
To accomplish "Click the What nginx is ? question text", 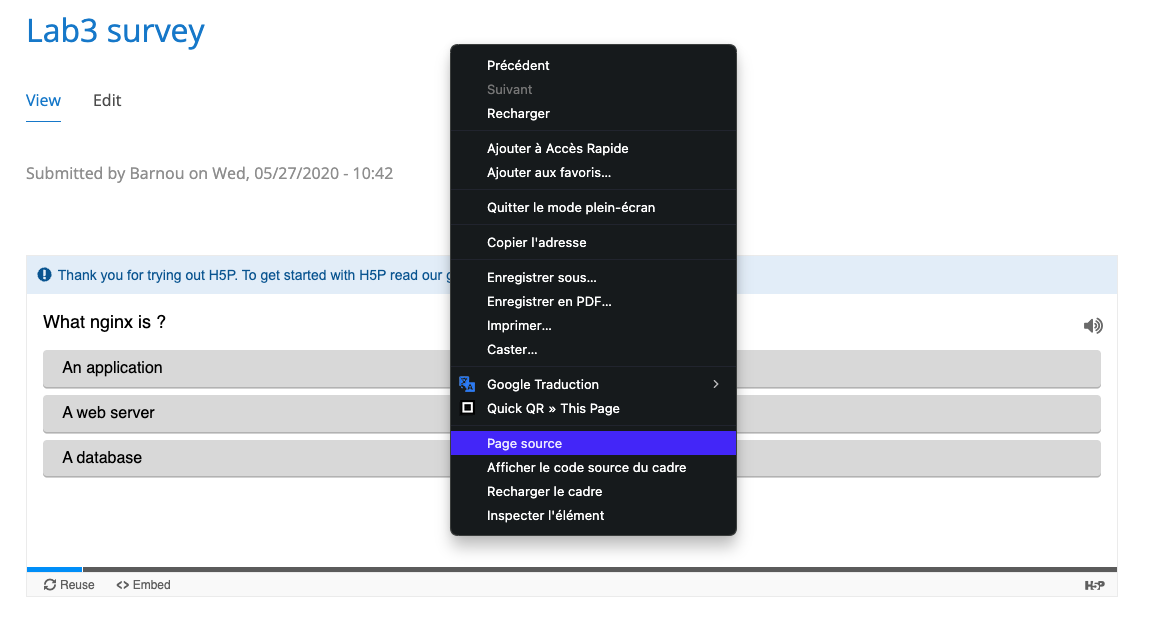I will pos(104,322).
